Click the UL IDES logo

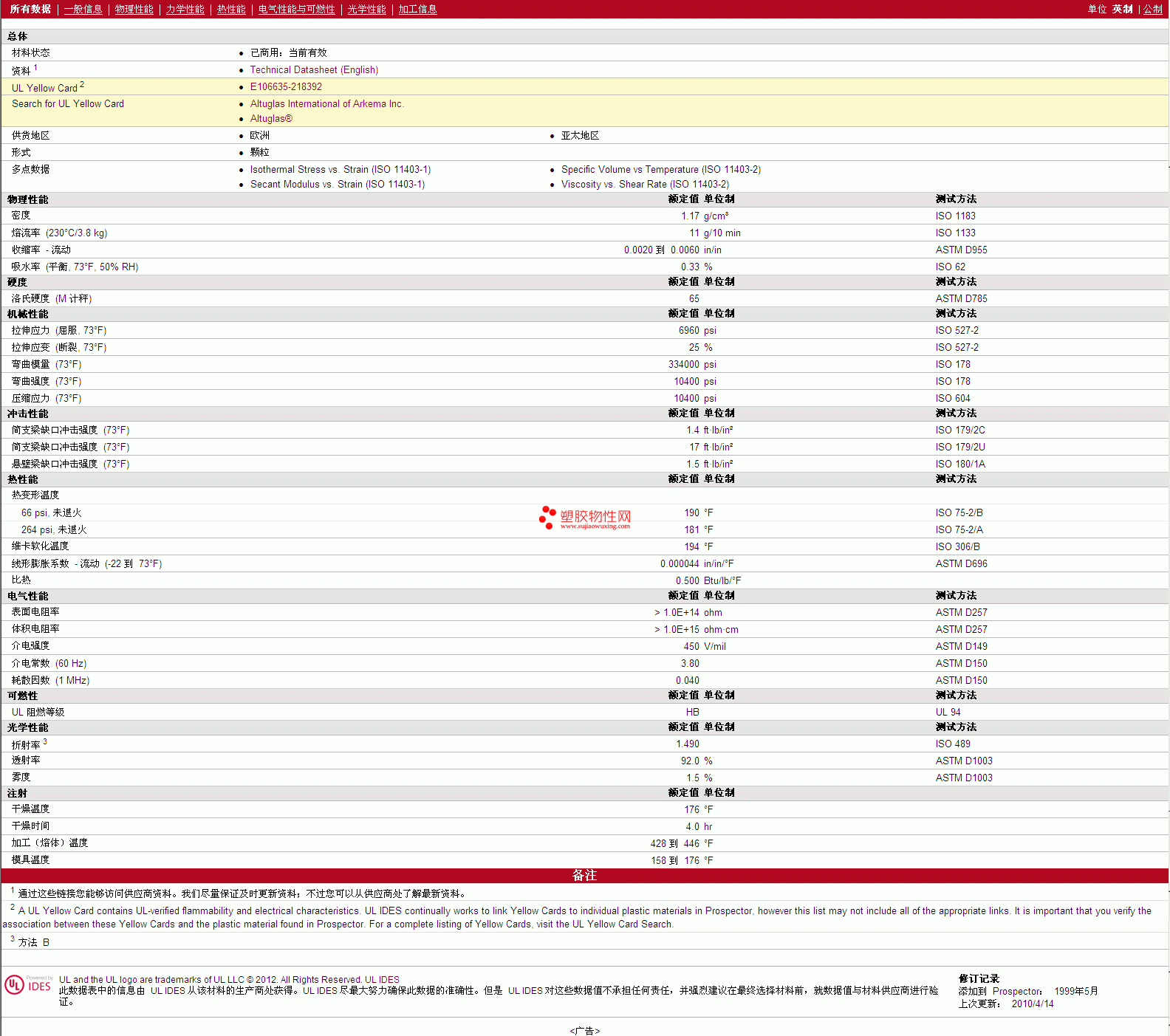[x=28, y=985]
